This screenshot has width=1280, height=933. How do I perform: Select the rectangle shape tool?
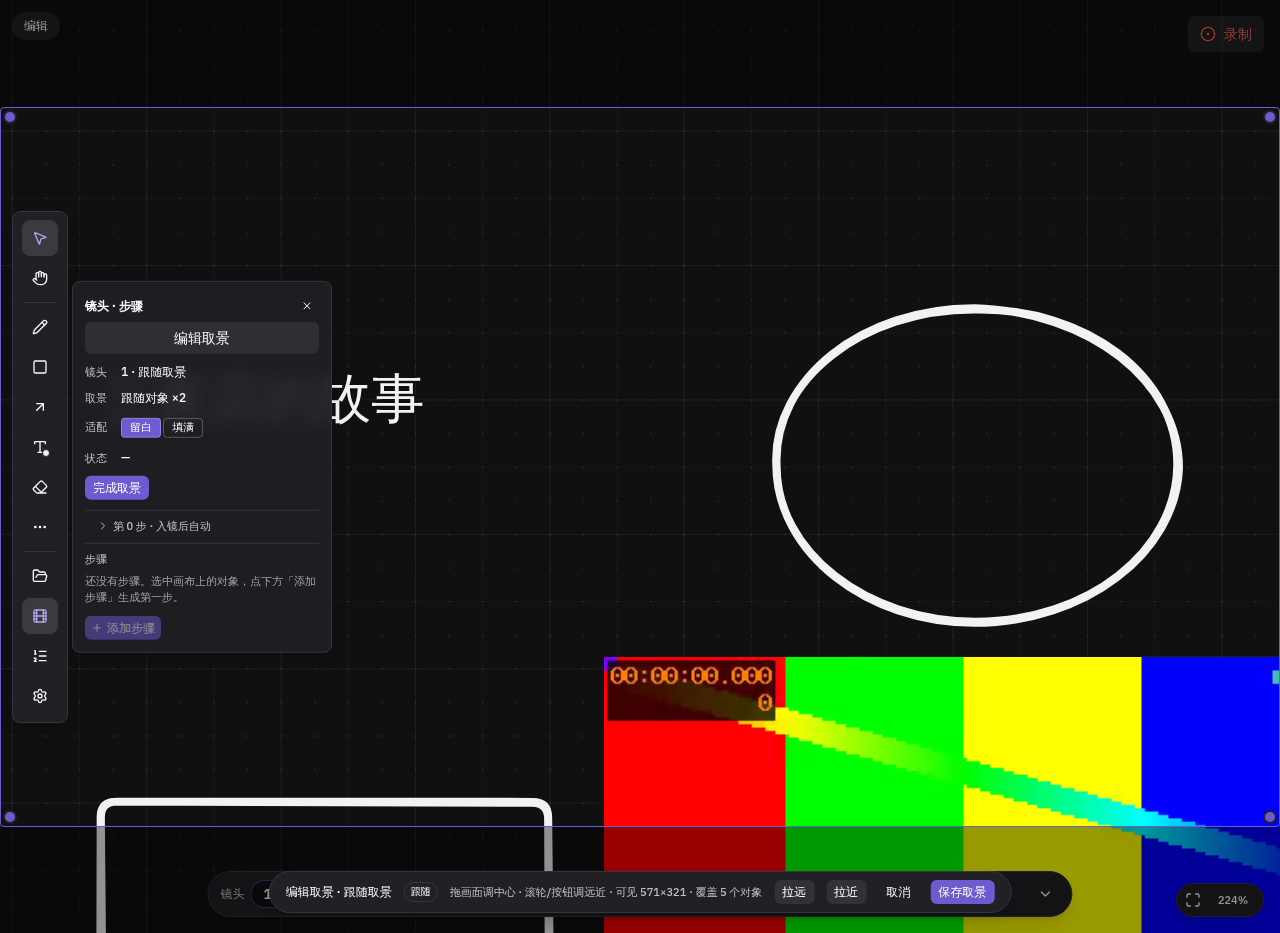(x=40, y=367)
